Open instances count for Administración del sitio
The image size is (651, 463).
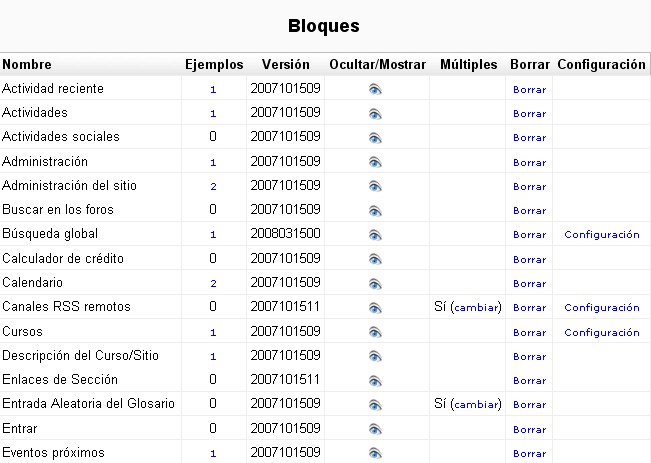tap(213, 186)
